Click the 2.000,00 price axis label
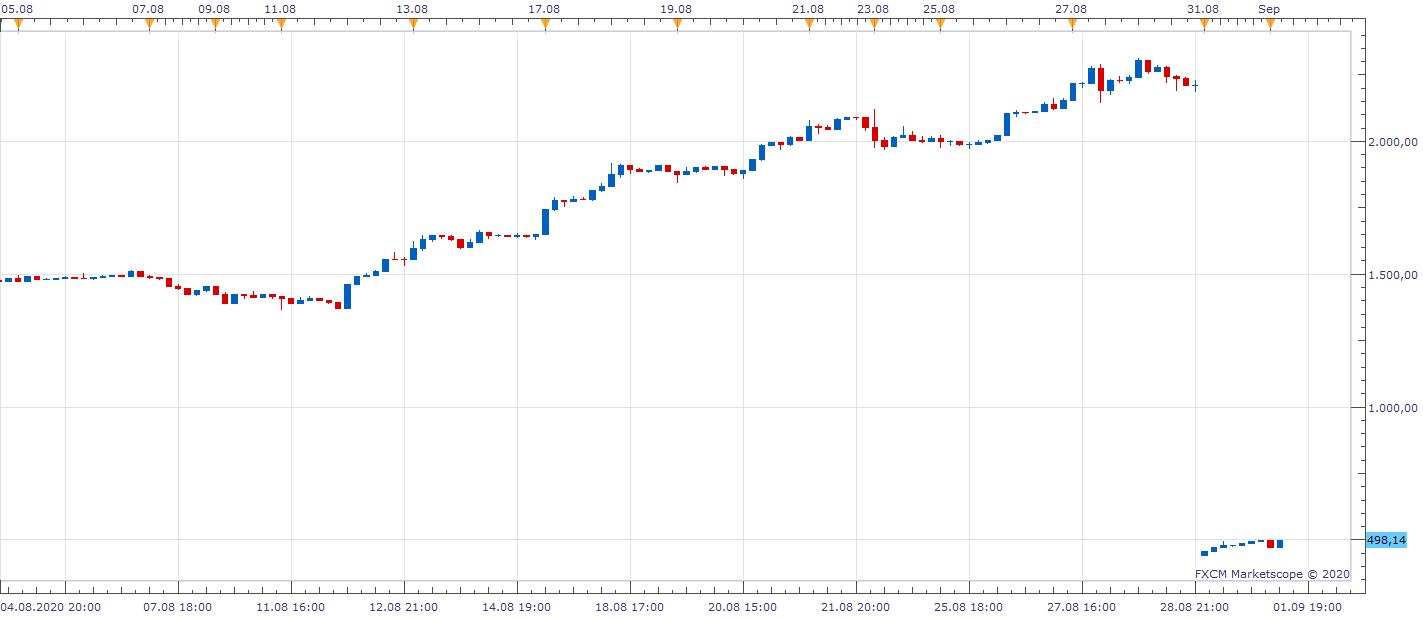Screen dimensions: 1423x619 [1392, 142]
